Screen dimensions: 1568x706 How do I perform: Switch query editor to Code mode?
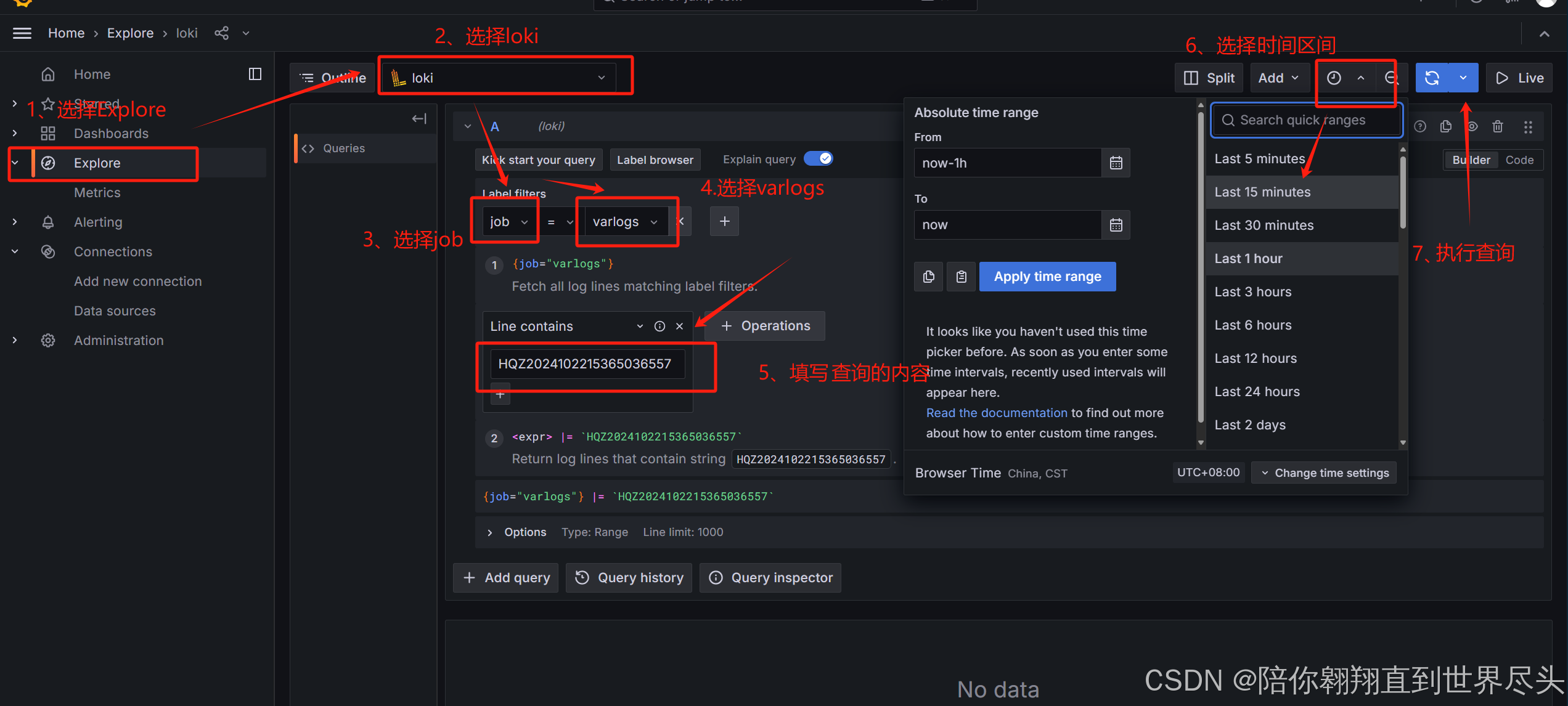1519,160
